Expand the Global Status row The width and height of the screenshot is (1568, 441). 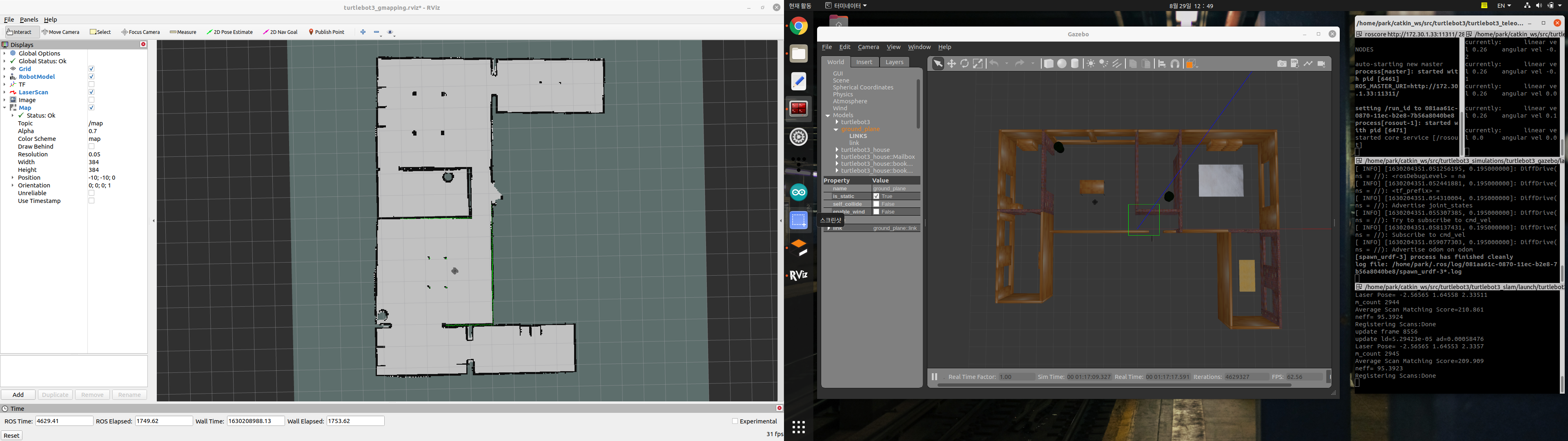pos(4,62)
